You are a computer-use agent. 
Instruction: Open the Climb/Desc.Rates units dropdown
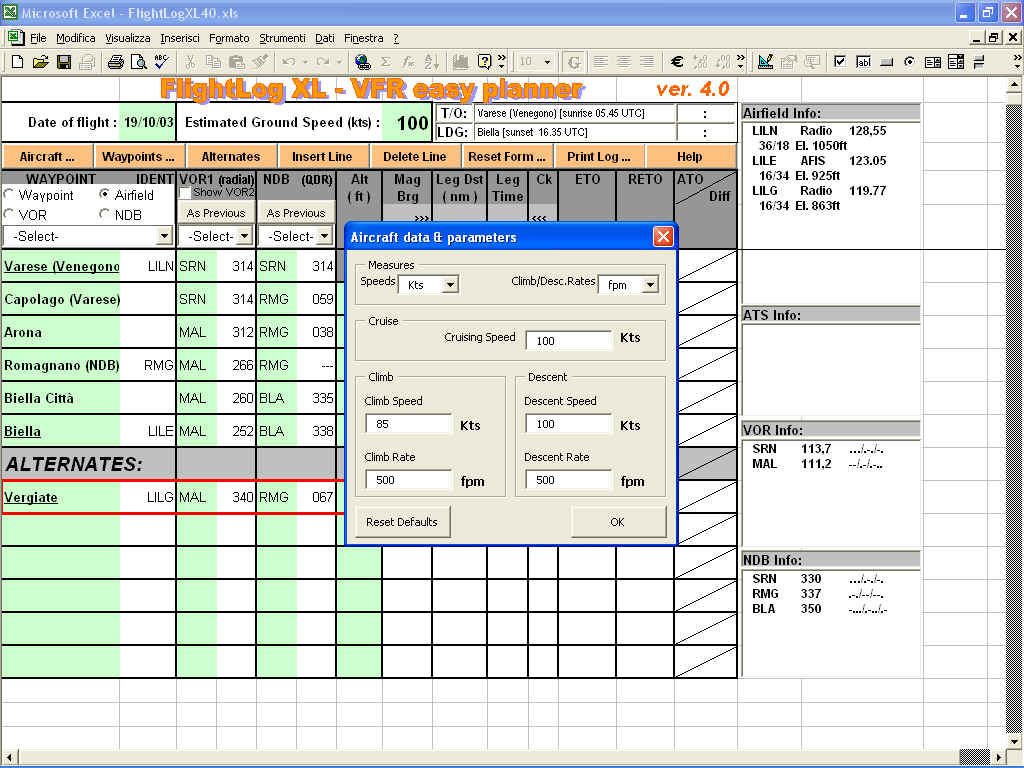[650, 285]
